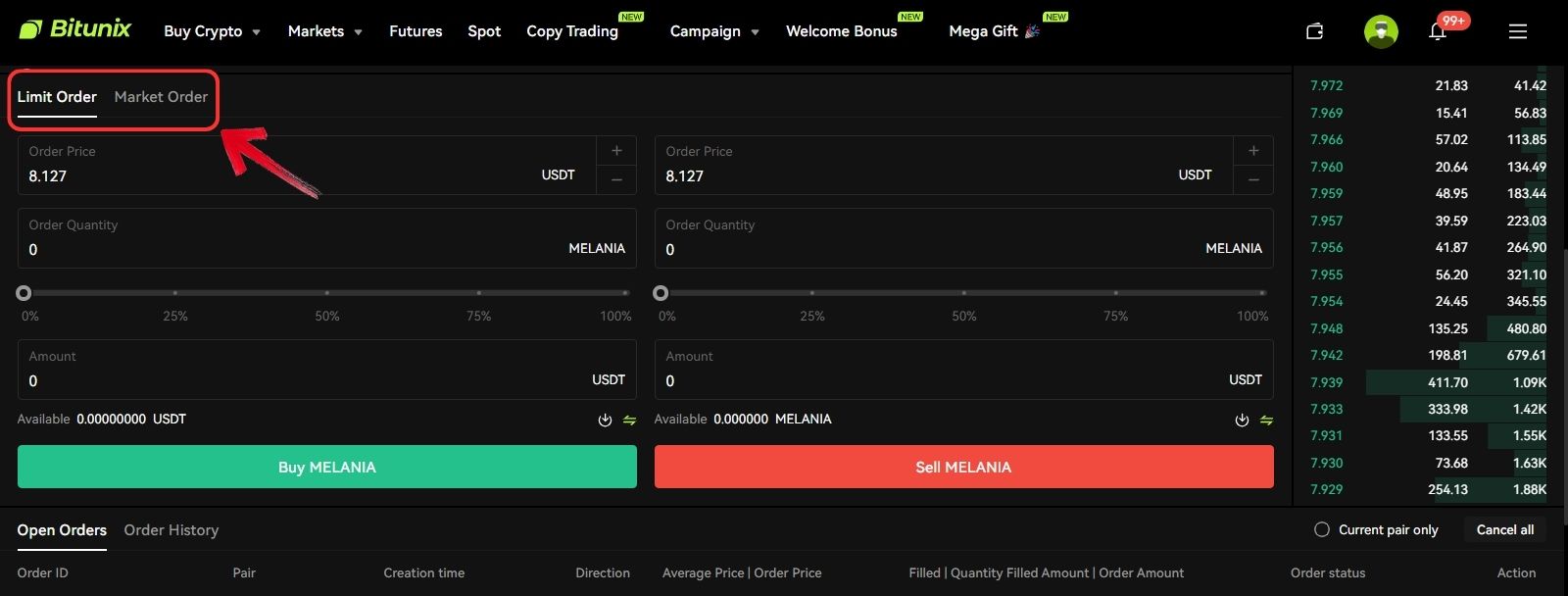Click the Cancel all button
This screenshot has height=596, width=1568.
(1505, 529)
